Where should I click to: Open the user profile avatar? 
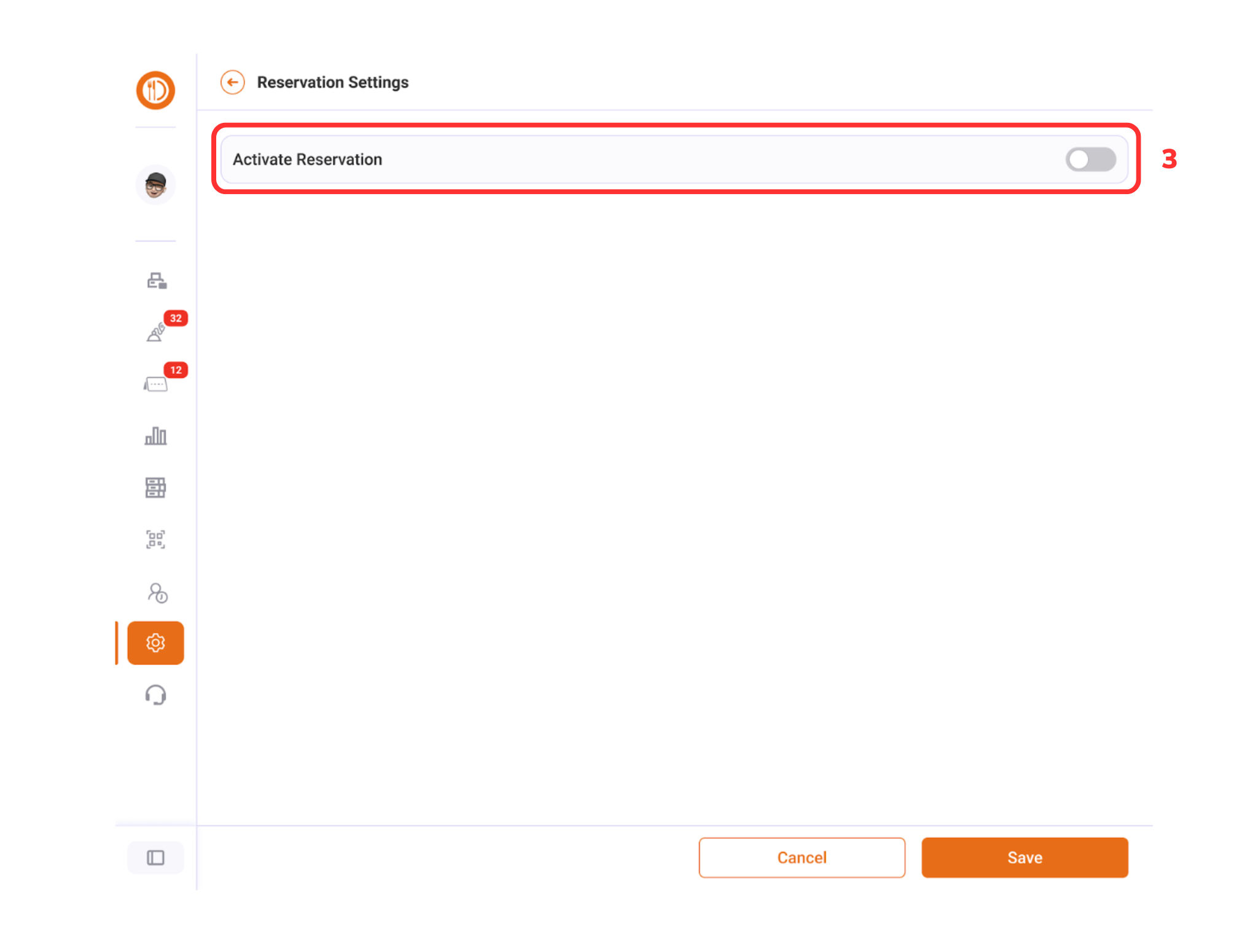coord(155,184)
